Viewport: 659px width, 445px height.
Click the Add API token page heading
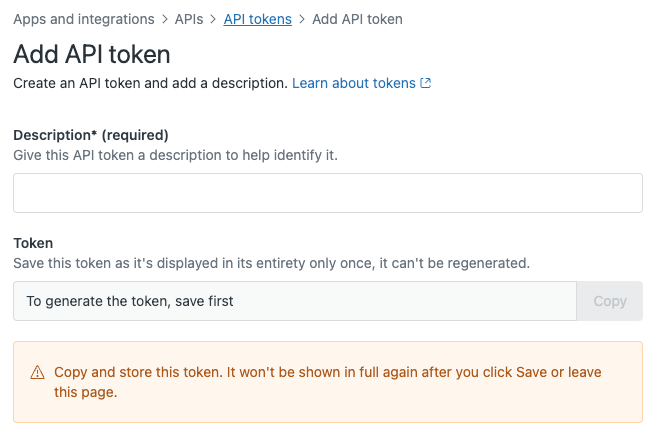pyautogui.click(x=92, y=54)
